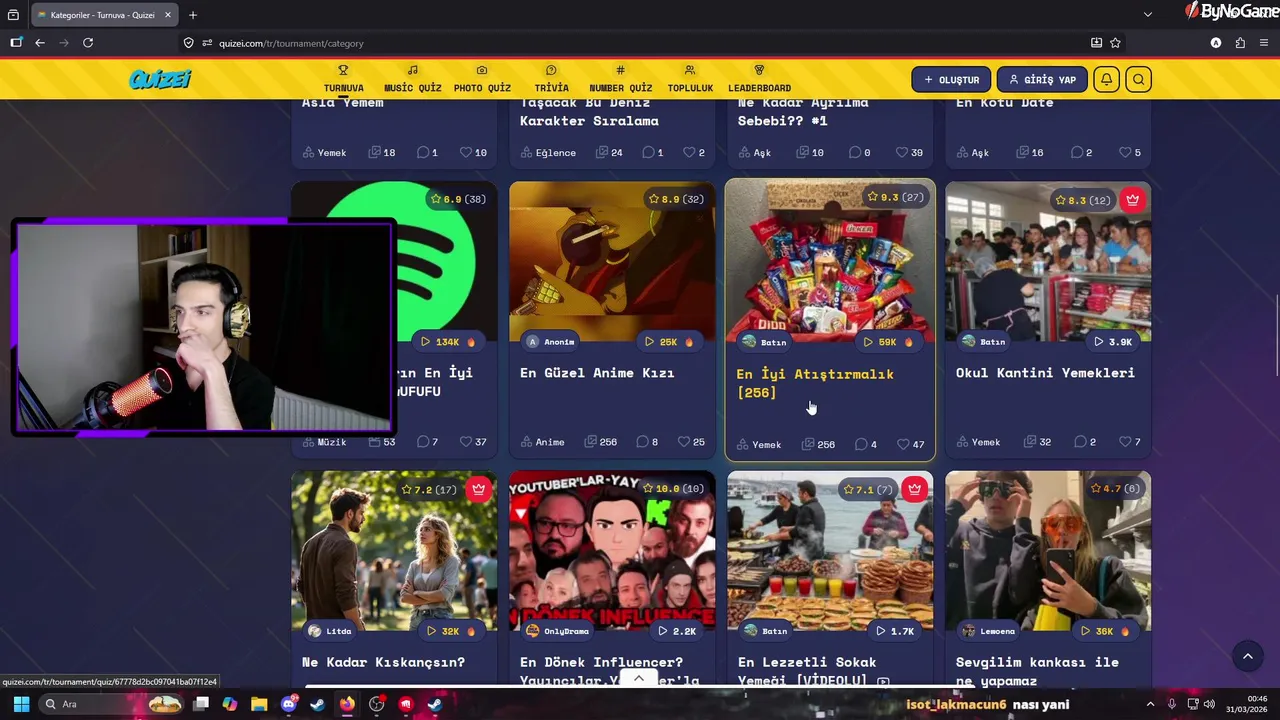Open browser hamburger application menu

pyautogui.click(x=1264, y=43)
